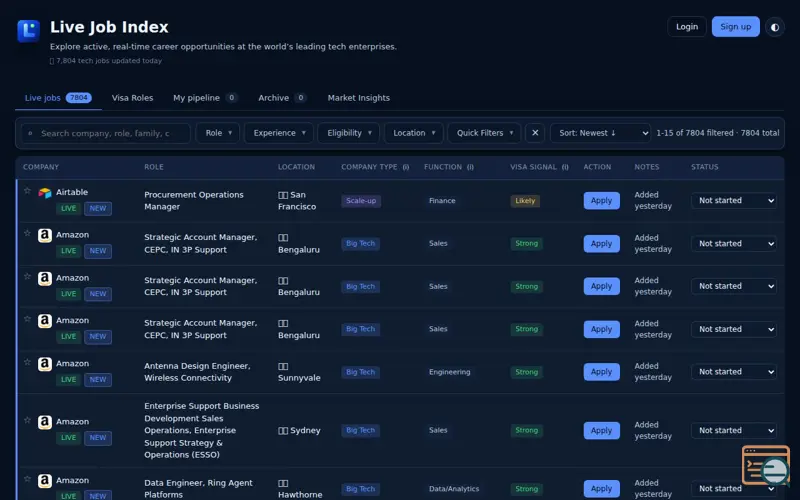Screen dimensions: 800x500
Task: Click Antenna Design Engineer, Wireless Connectivity title
Action: pyautogui.click(x=197, y=372)
